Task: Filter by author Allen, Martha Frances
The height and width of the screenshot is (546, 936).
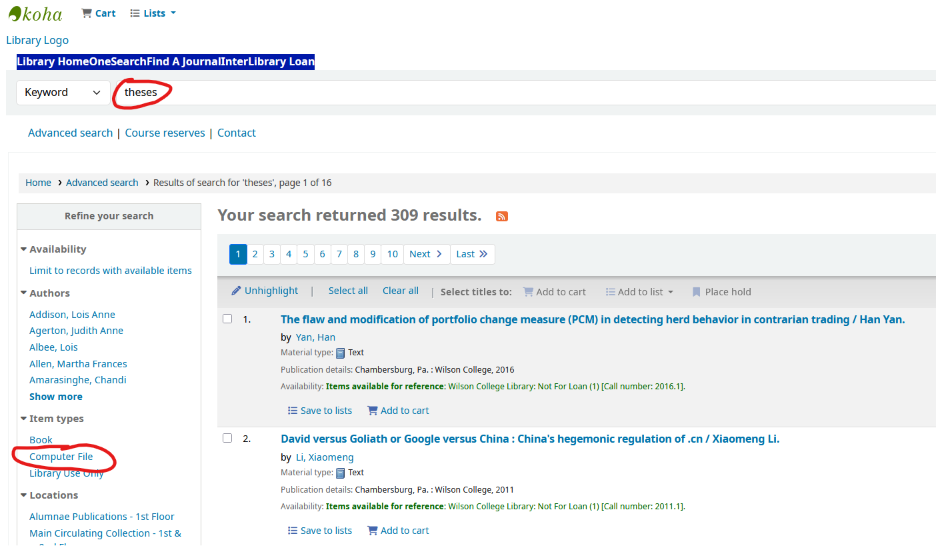Action: (x=78, y=364)
